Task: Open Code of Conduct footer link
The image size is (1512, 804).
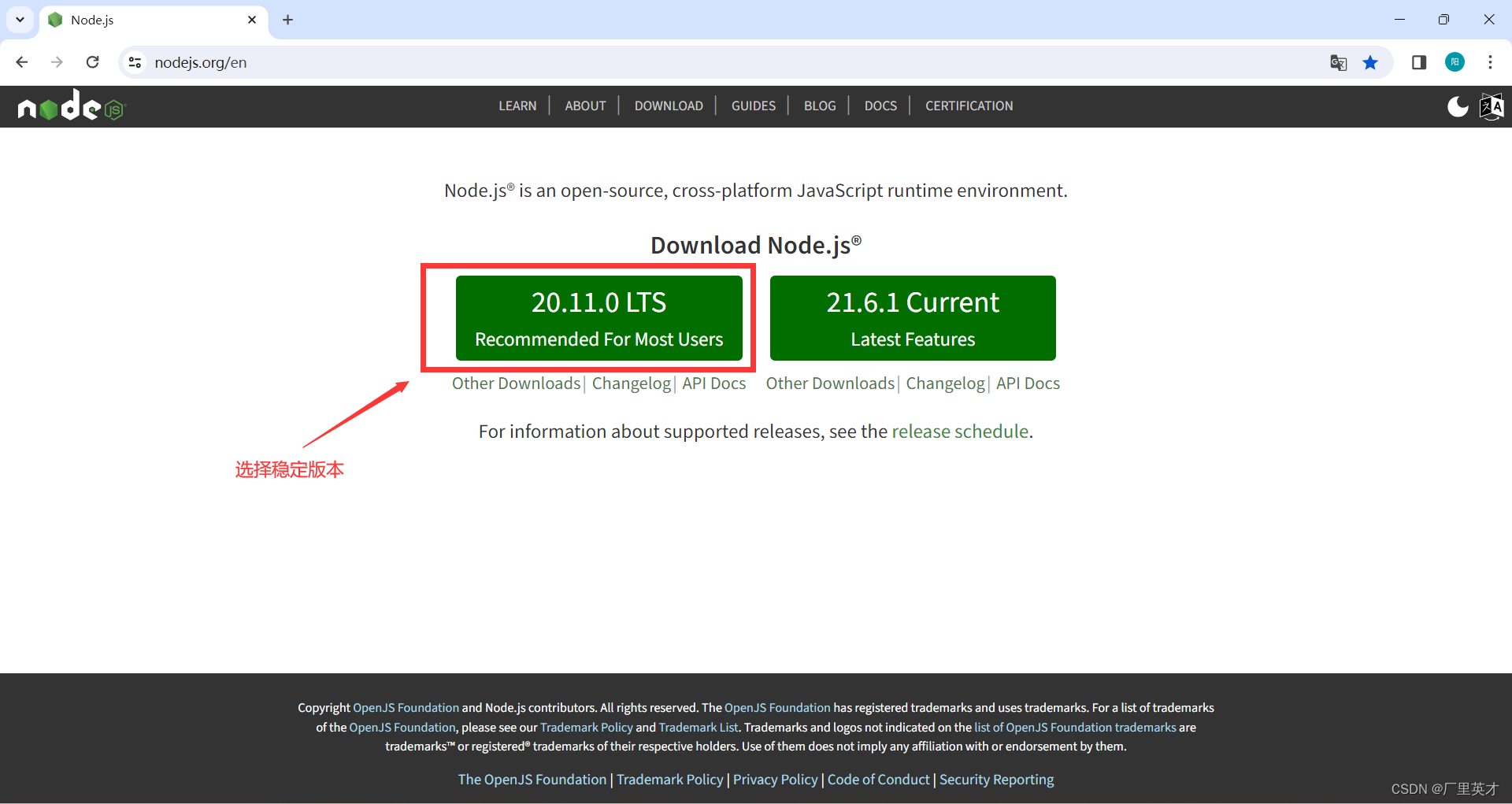Action: click(x=879, y=780)
